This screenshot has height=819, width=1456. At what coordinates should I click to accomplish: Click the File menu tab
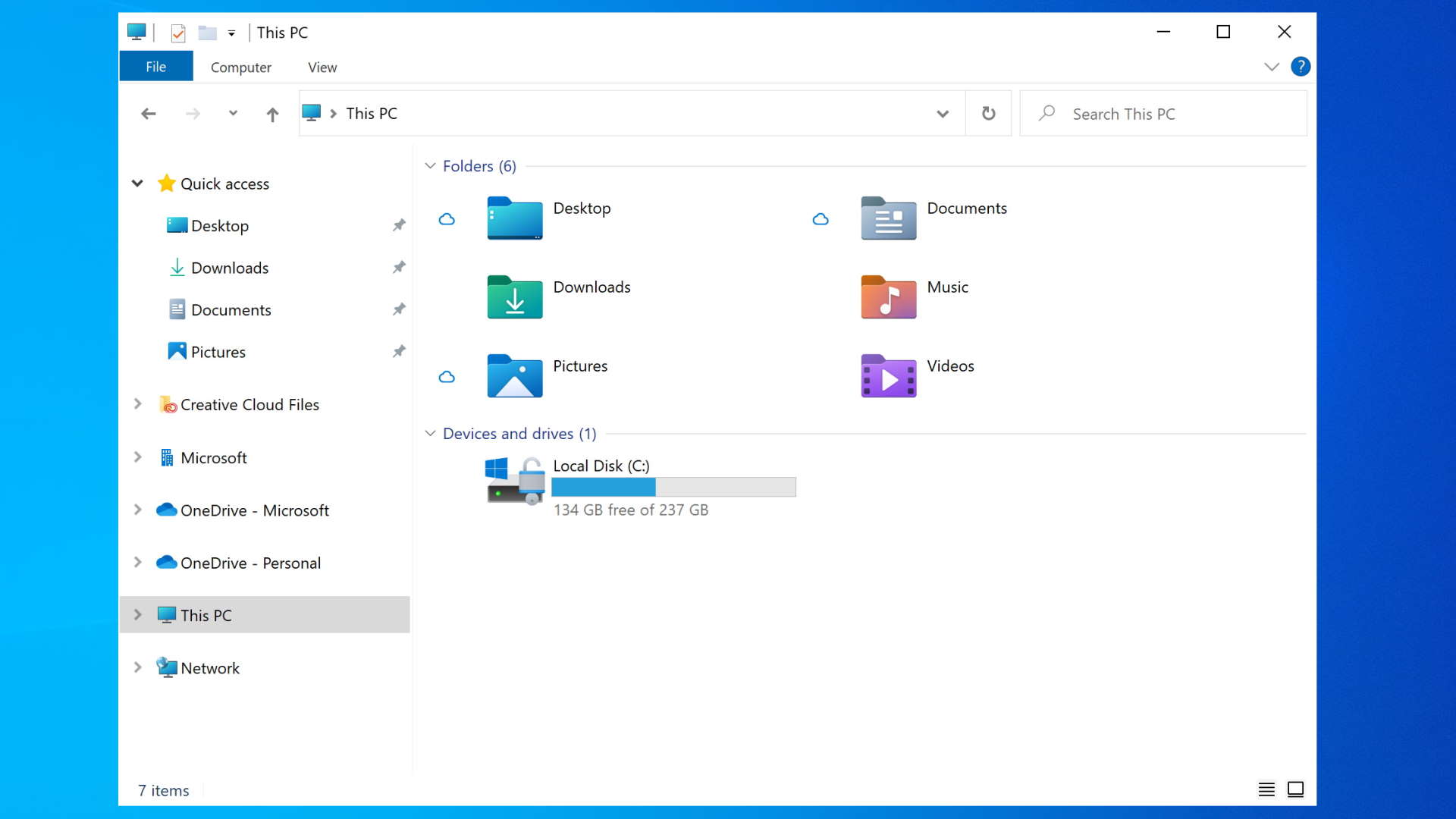pos(156,66)
